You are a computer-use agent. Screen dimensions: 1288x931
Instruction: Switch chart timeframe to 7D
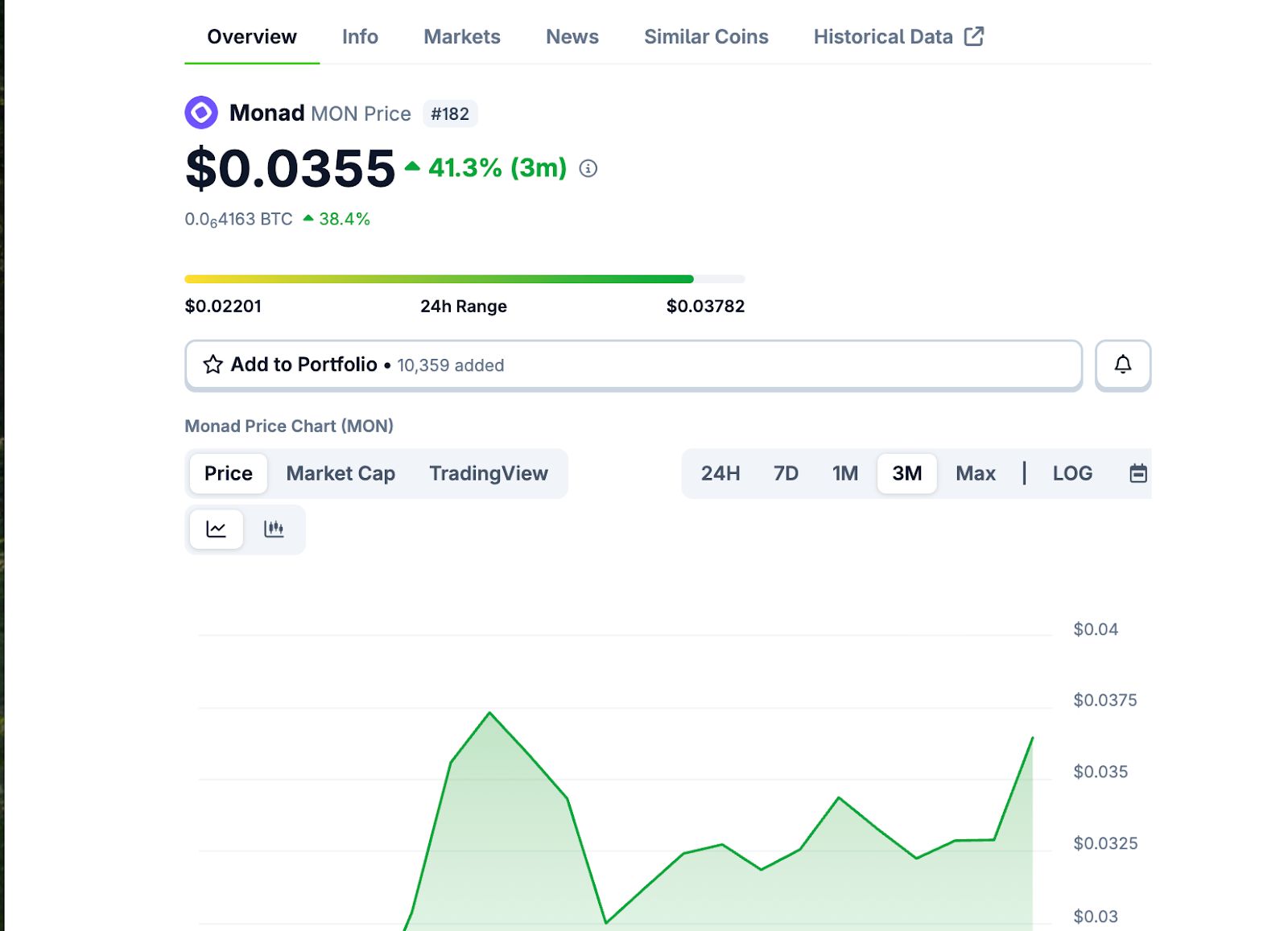pos(786,473)
